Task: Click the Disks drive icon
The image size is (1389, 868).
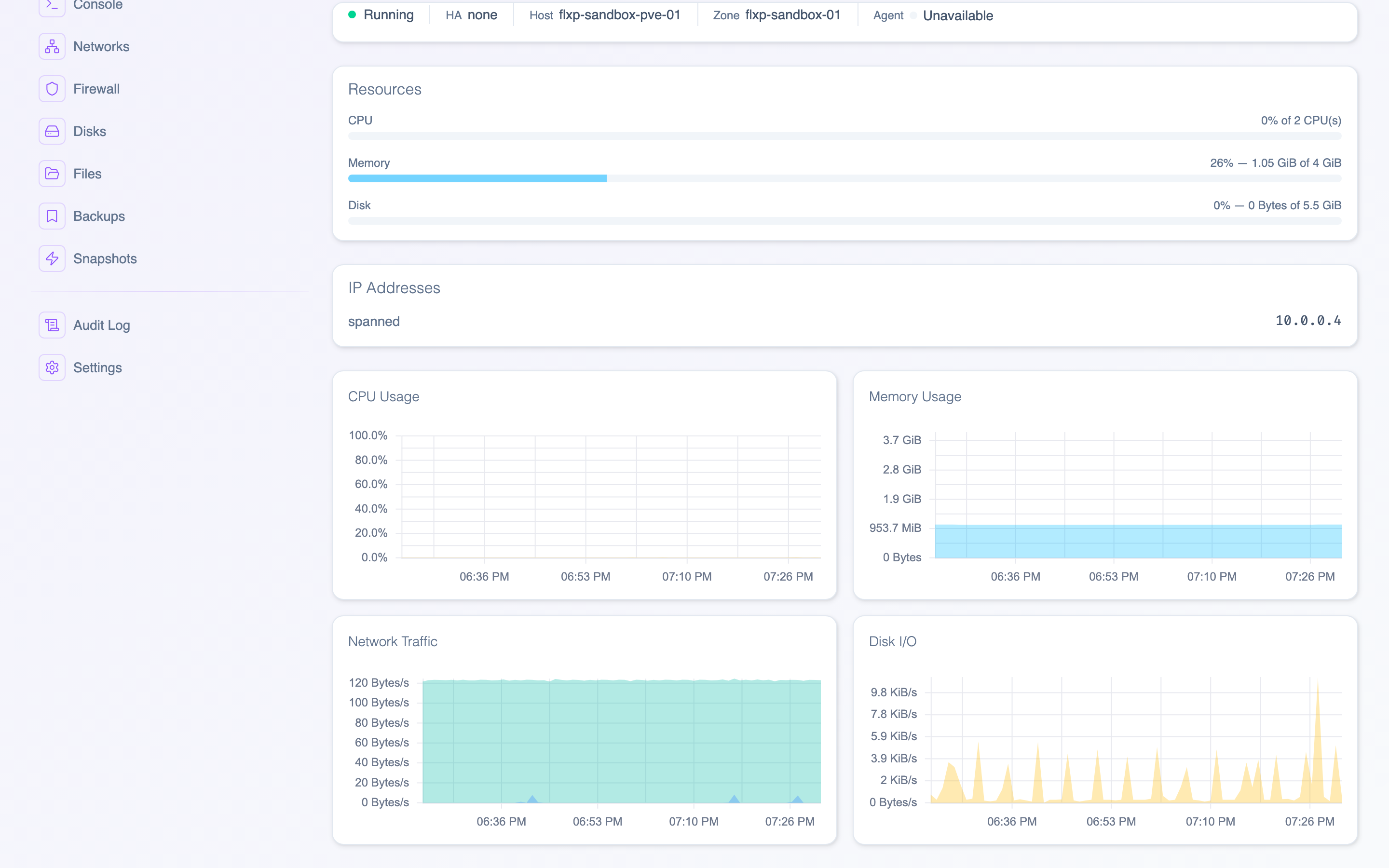Action: click(x=52, y=132)
